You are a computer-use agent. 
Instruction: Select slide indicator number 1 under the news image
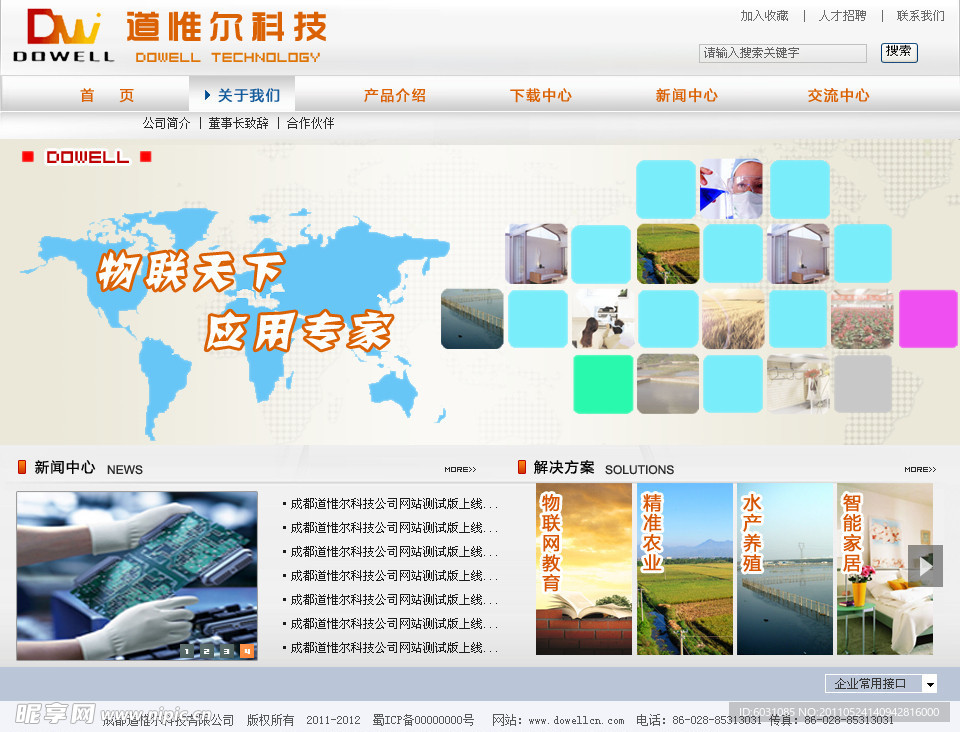186,650
